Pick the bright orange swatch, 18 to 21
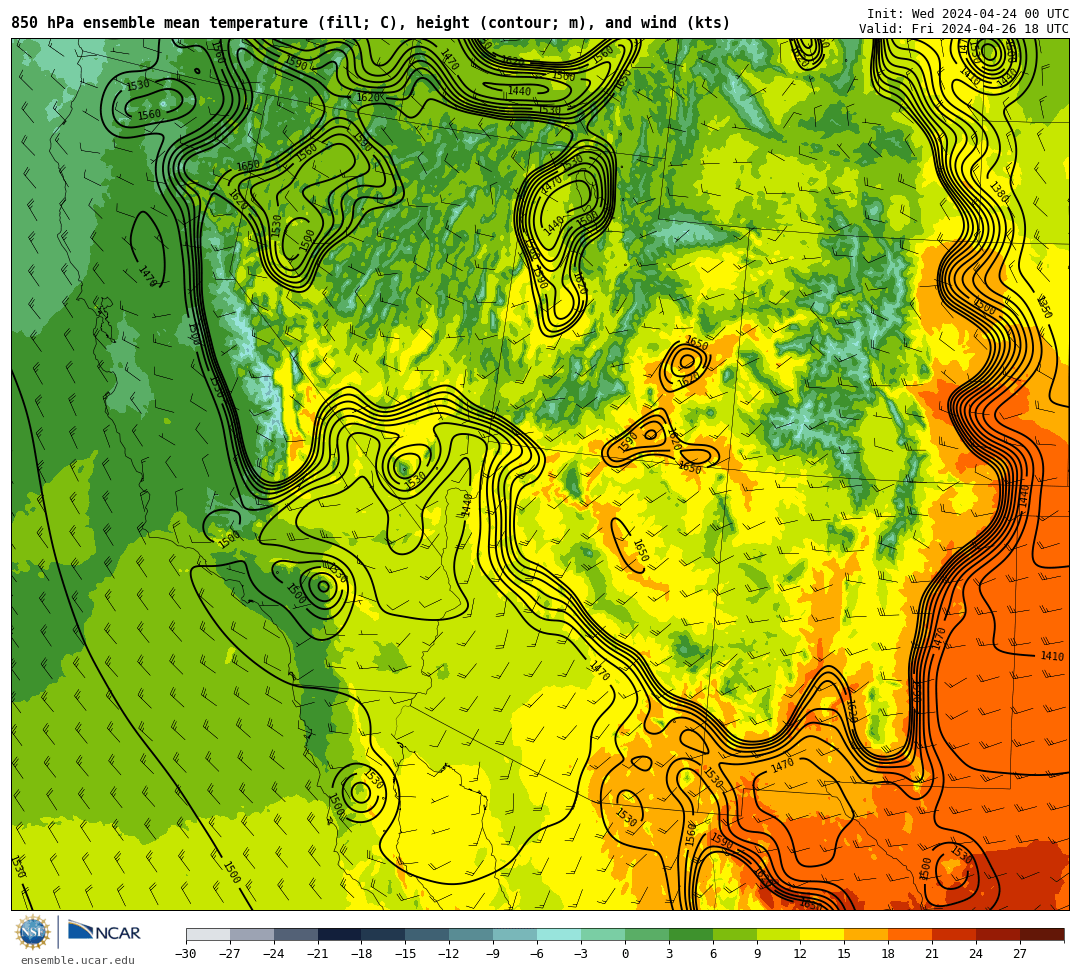The width and height of the screenshot is (1080, 973). (911, 934)
